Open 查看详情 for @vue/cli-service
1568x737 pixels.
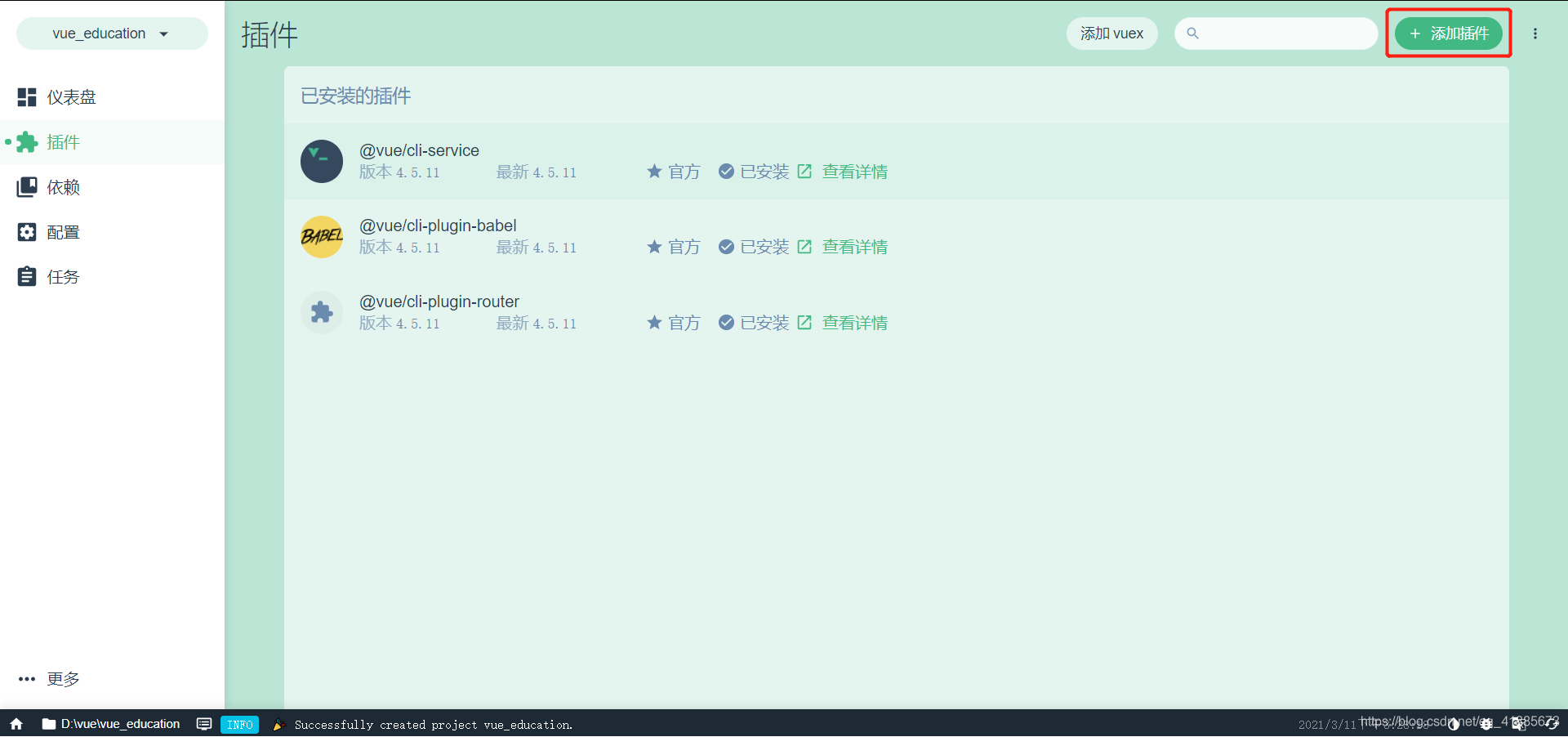click(855, 172)
